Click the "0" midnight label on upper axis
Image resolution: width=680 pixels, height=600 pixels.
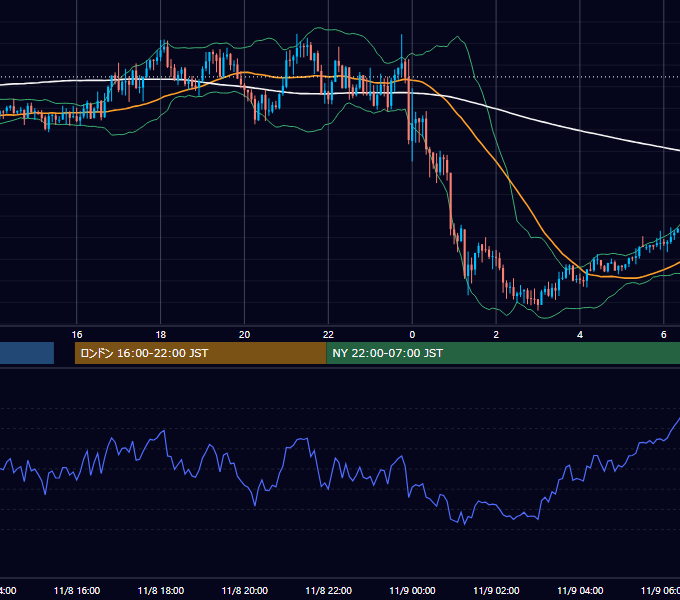click(x=412, y=335)
